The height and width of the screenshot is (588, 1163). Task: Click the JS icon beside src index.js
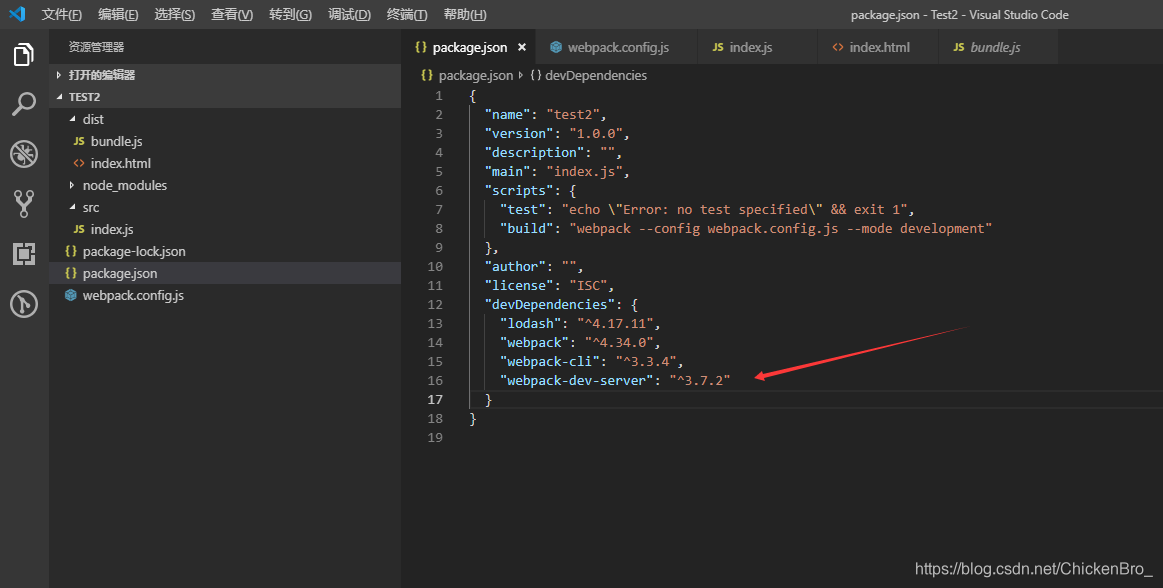pyautogui.click(x=79, y=229)
